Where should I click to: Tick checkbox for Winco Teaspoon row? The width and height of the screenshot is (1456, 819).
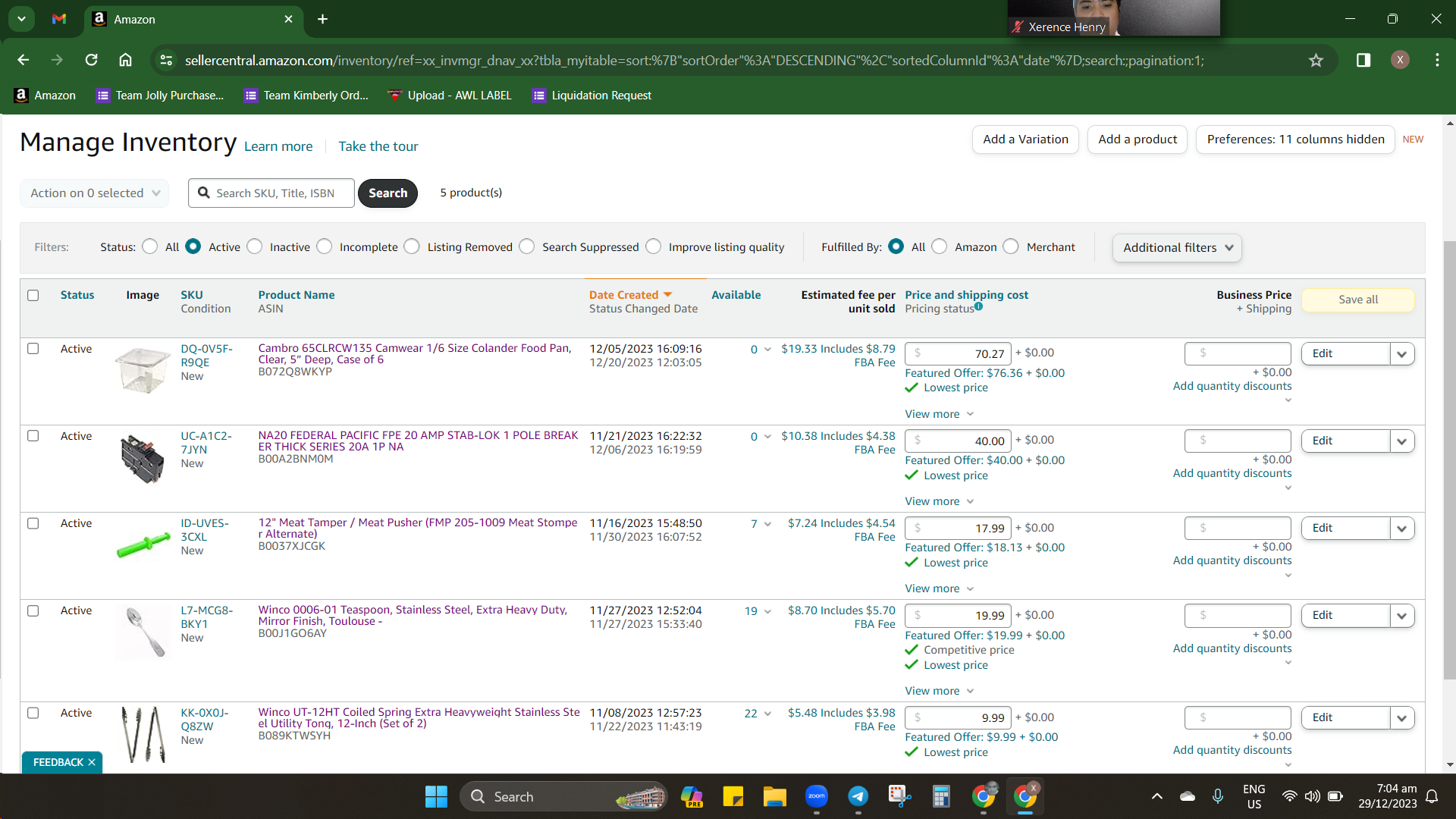click(33, 610)
